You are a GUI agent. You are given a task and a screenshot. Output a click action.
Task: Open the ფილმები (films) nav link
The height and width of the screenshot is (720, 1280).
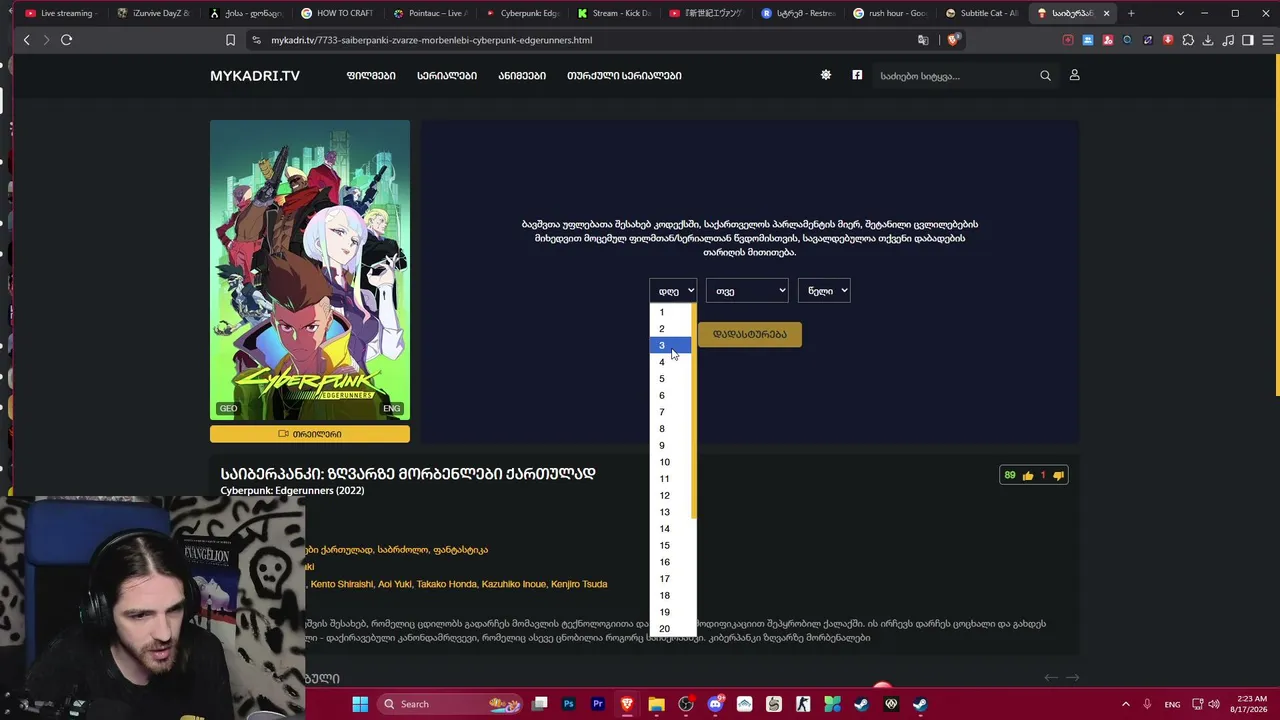pyautogui.click(x=371, y=76)
